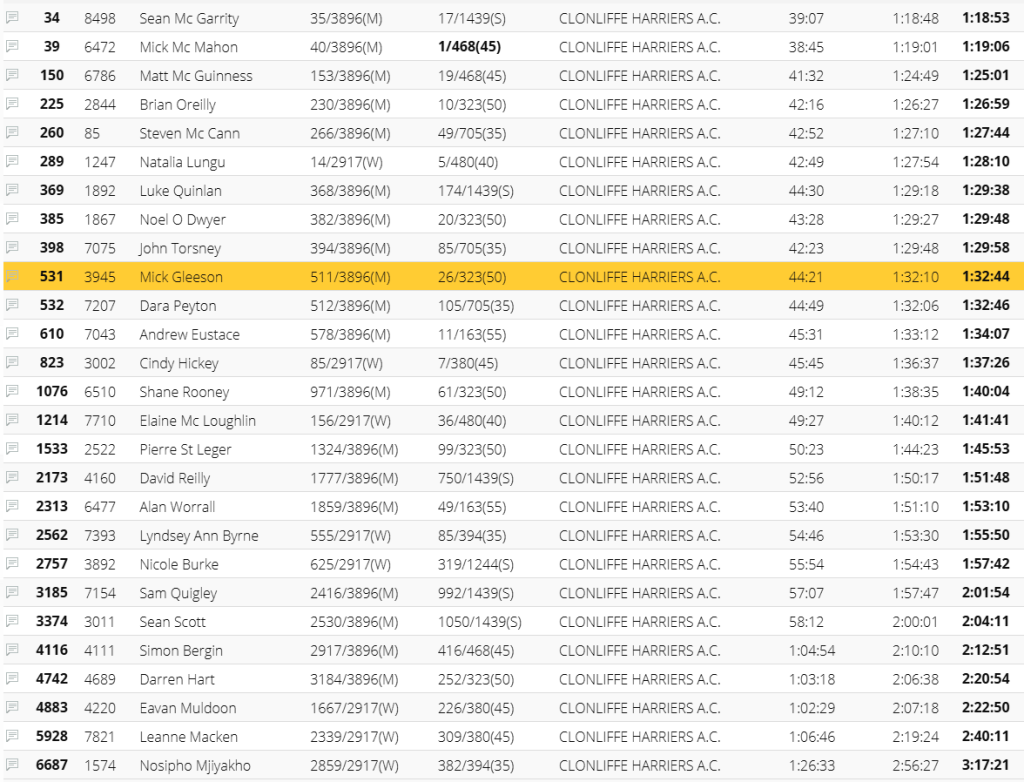1024x782 pixels.
Task: Select the name Elaine Mc Loughlin
Action: 197,421
